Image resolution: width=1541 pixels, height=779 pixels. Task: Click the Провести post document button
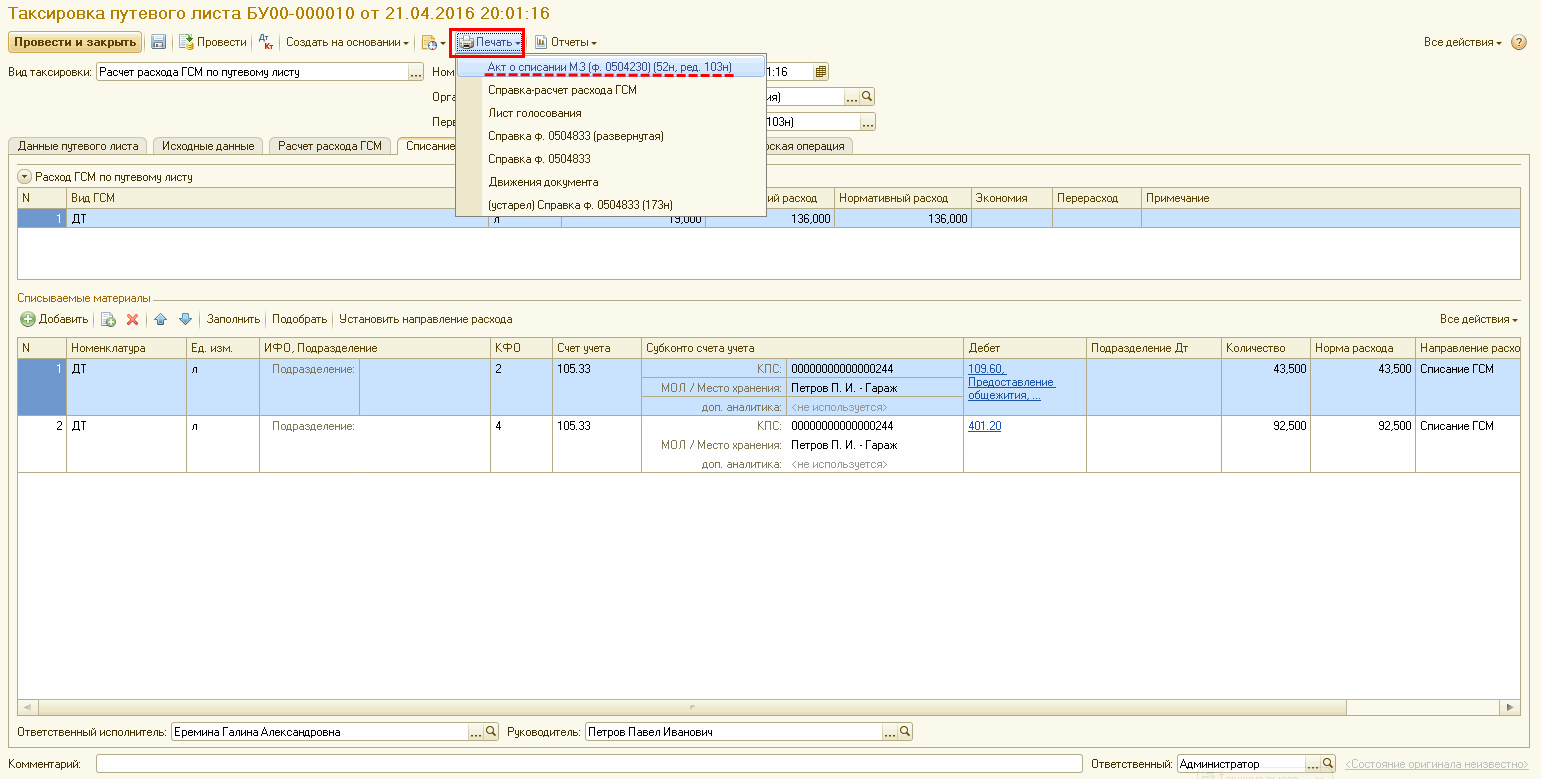pos(213,42)
